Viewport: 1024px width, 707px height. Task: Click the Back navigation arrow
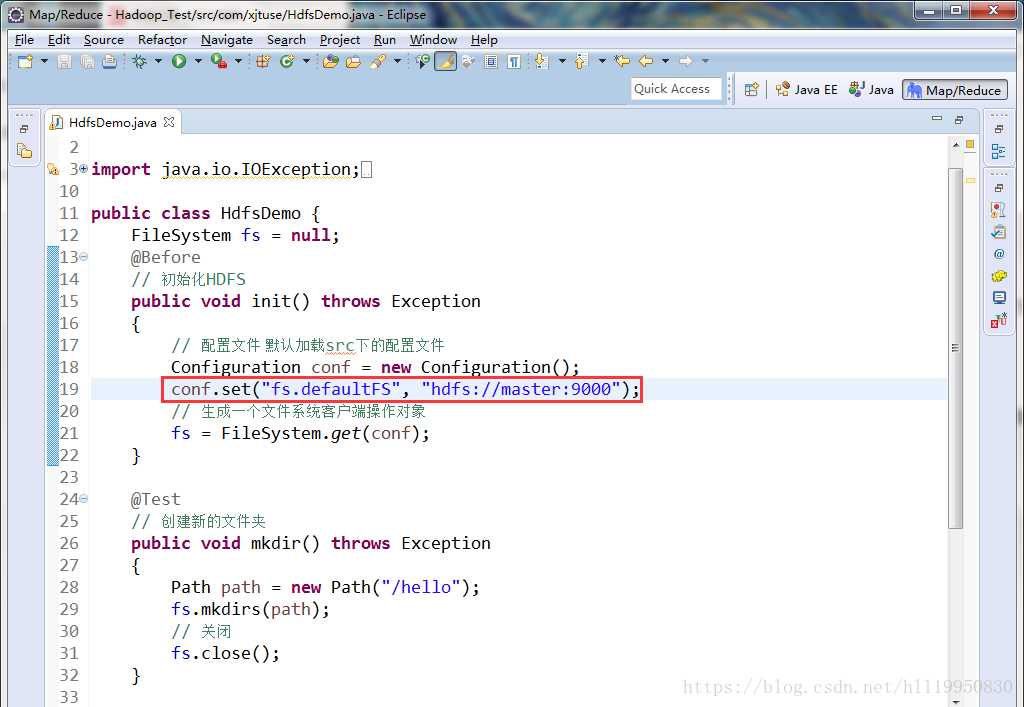pyautogui.click(x=646, y=61)
